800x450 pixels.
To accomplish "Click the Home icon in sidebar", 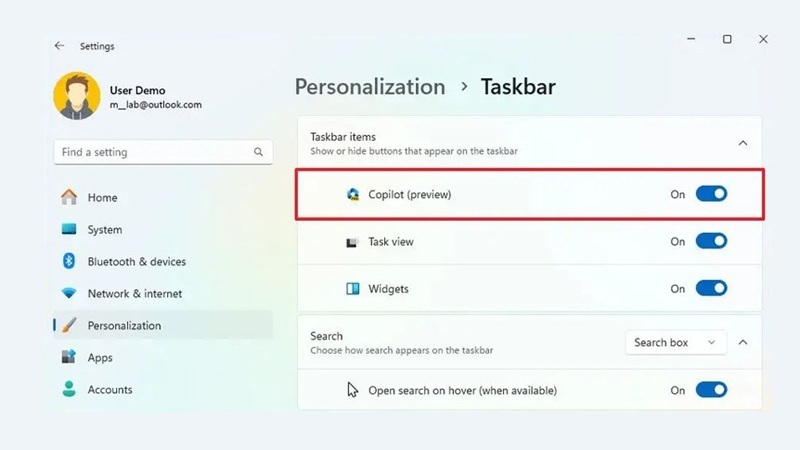I will pyautogui.click(x=69, y=197).
